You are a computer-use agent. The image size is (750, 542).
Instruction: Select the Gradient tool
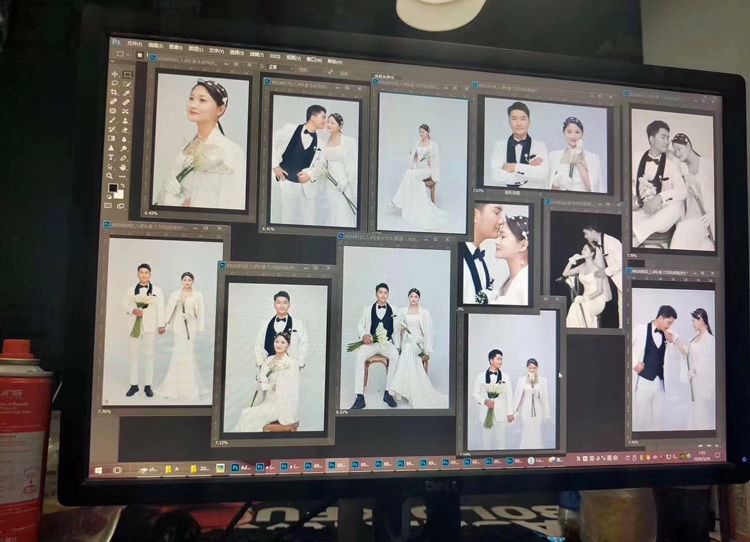111,138
